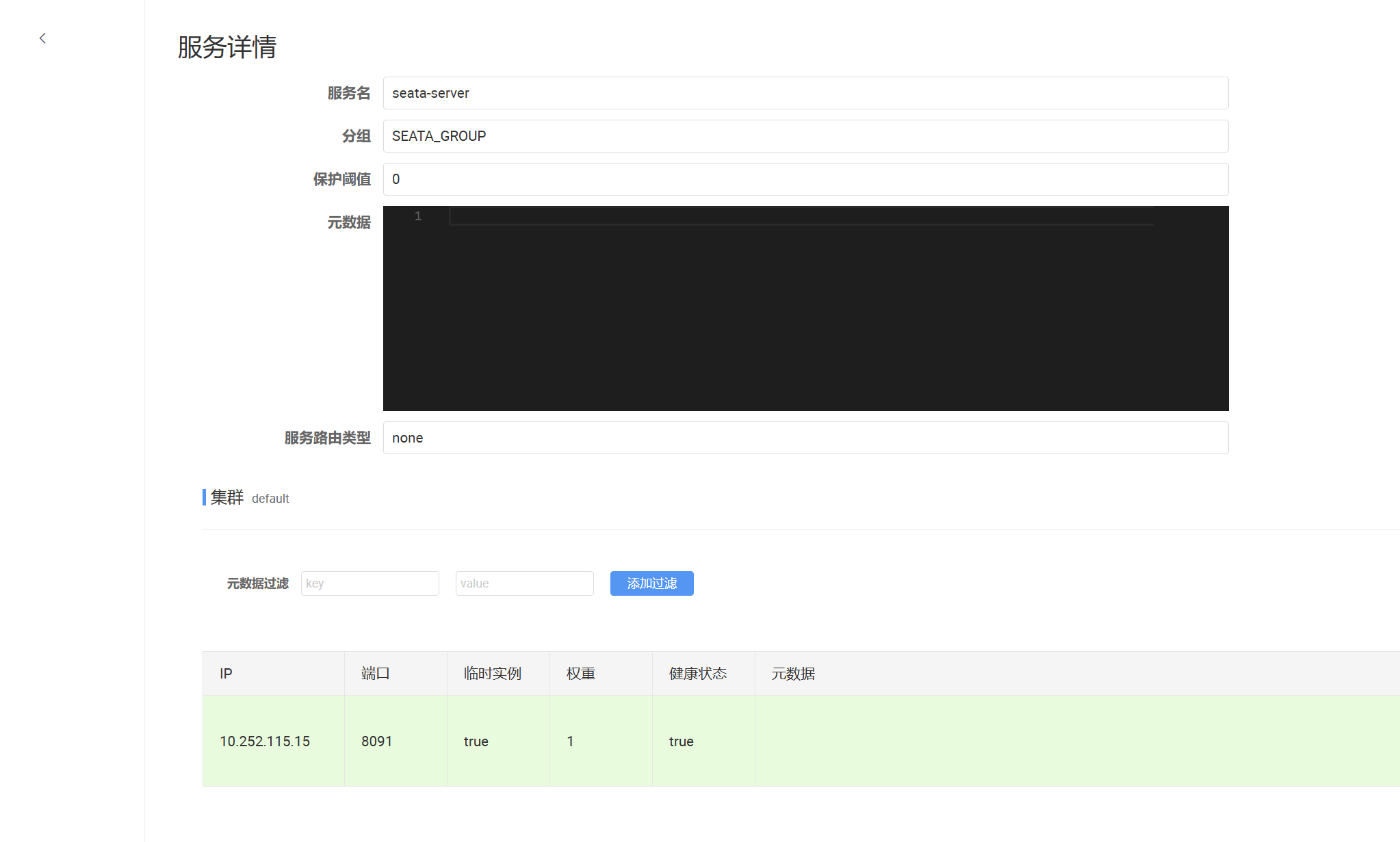Screen dimensions: 1400x842
Task: Click inside the dark 元数据 code editor
Action: click(x=805, y=315)
